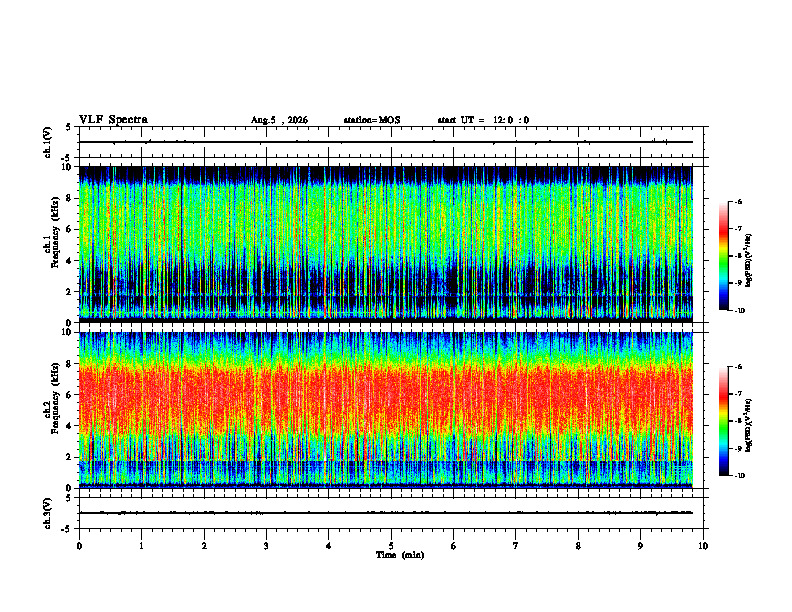Click the ch.1(V) axis "5" tick label
This screenshot has width=792, height=612.
(x=70, y=127)
